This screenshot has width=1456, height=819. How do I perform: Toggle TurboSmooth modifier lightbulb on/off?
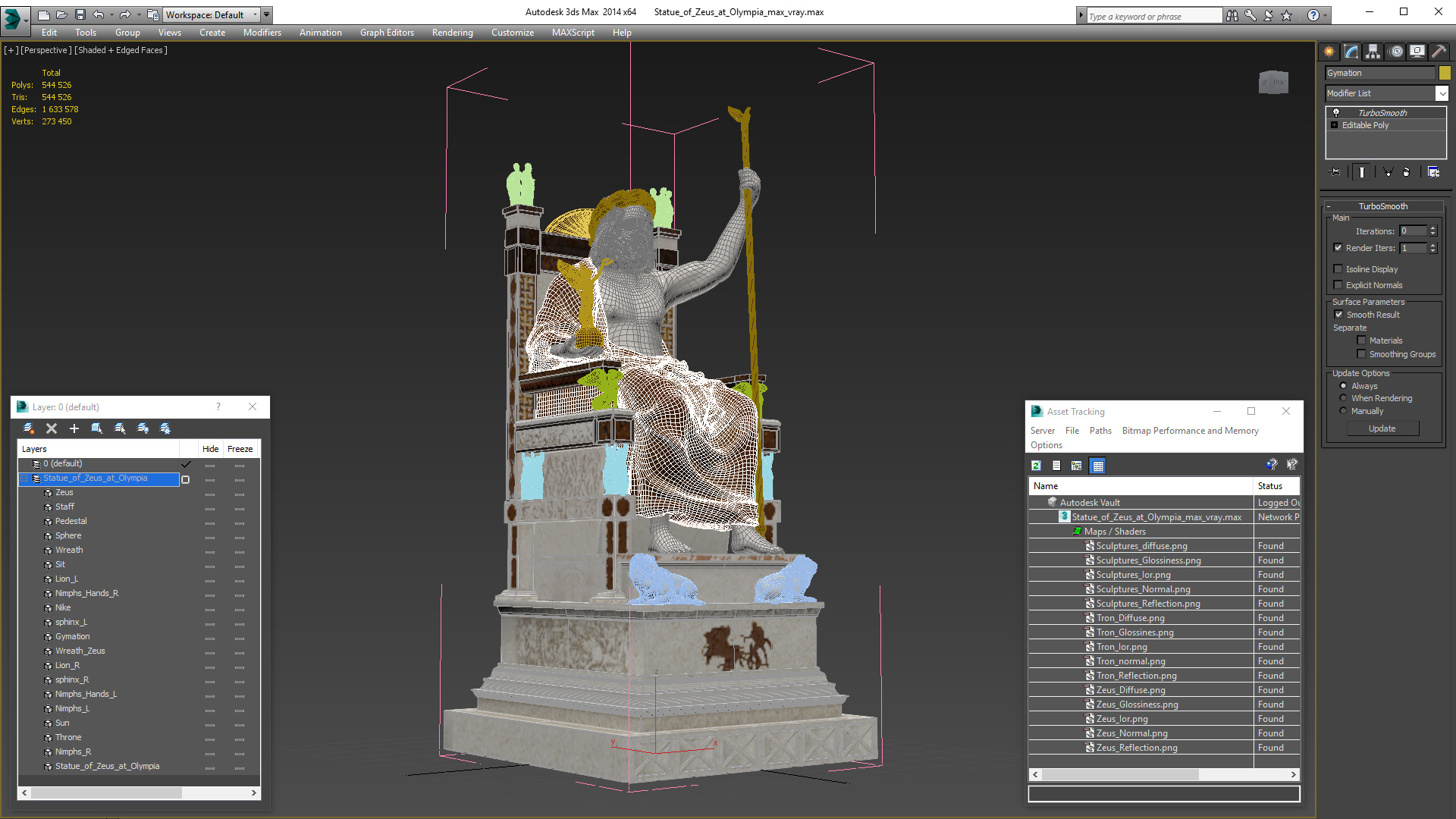tap(1336, 112)
